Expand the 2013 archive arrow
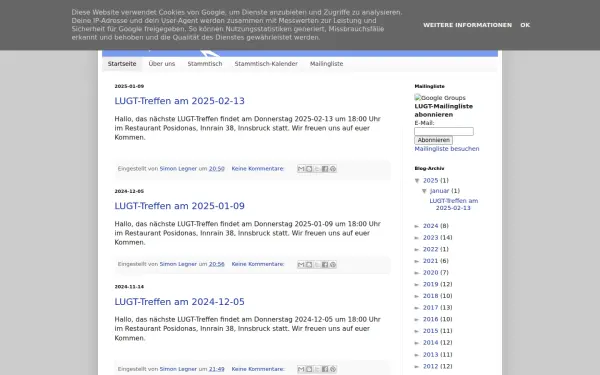 point(417,355)
